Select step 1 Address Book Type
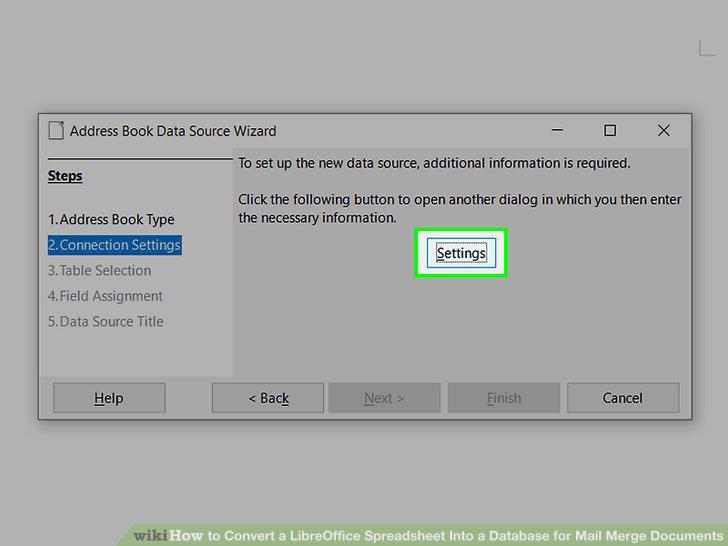 pyautogui.click(x=111, y=219)
